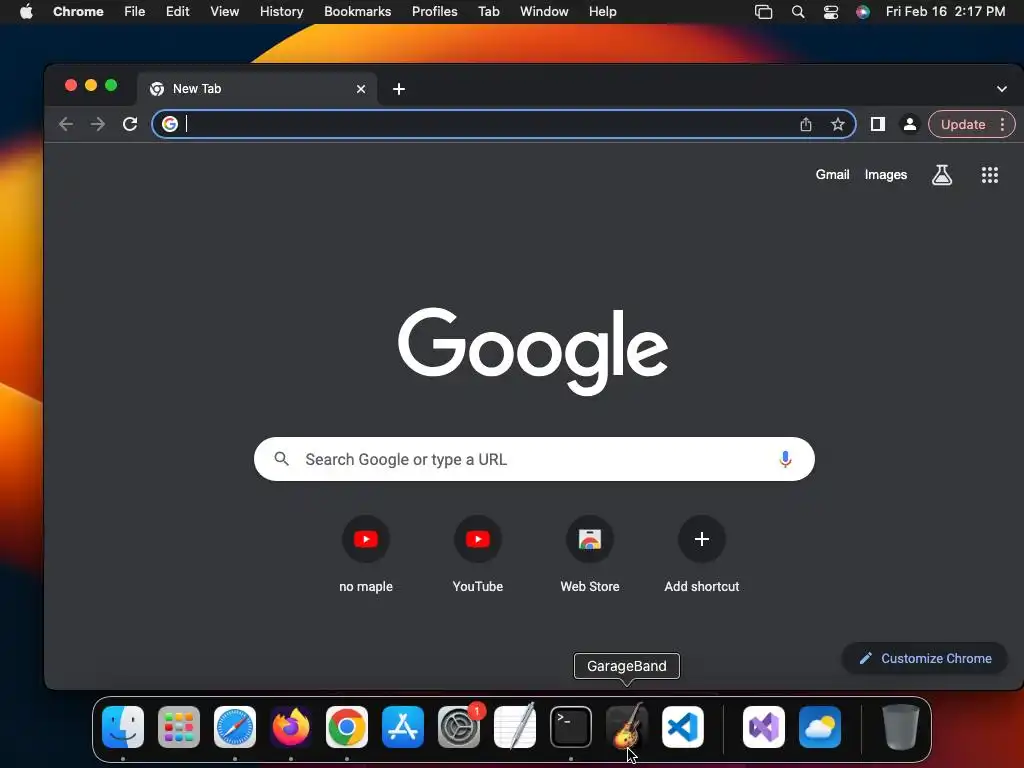Click the share icon in address bar
The image size is (1024, 768).
click(806, 124)
